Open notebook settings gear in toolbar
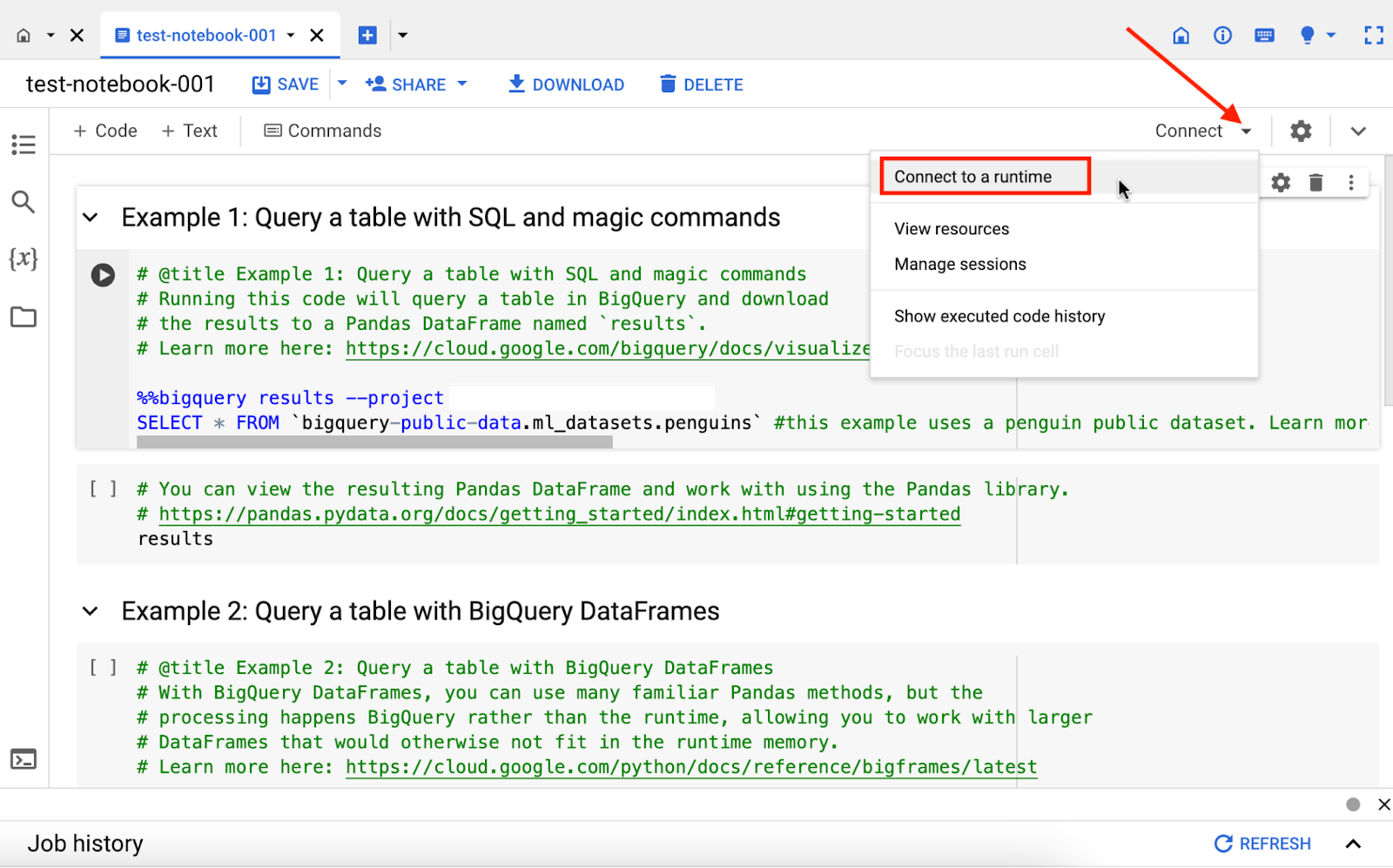The image size is (1393, 868). coord(1301,131)
